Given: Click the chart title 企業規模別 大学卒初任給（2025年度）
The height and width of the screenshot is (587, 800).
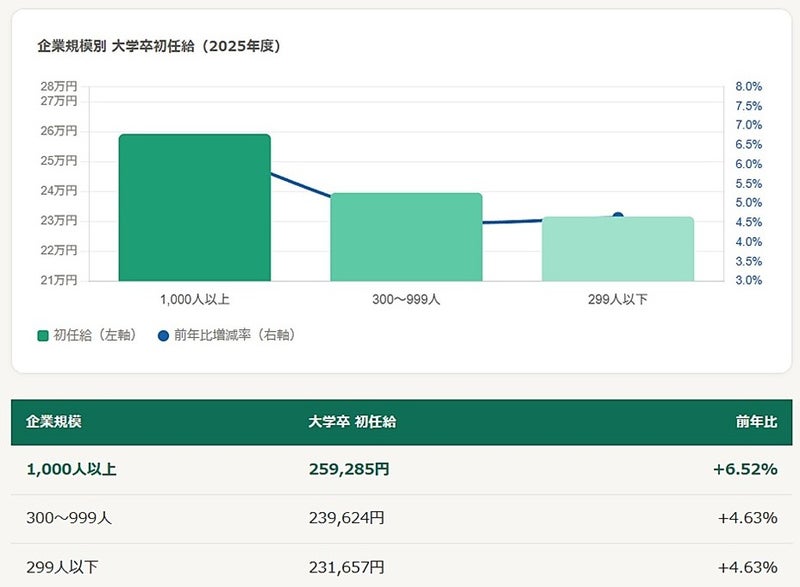Looking at the screenshot, I should 157,46.
